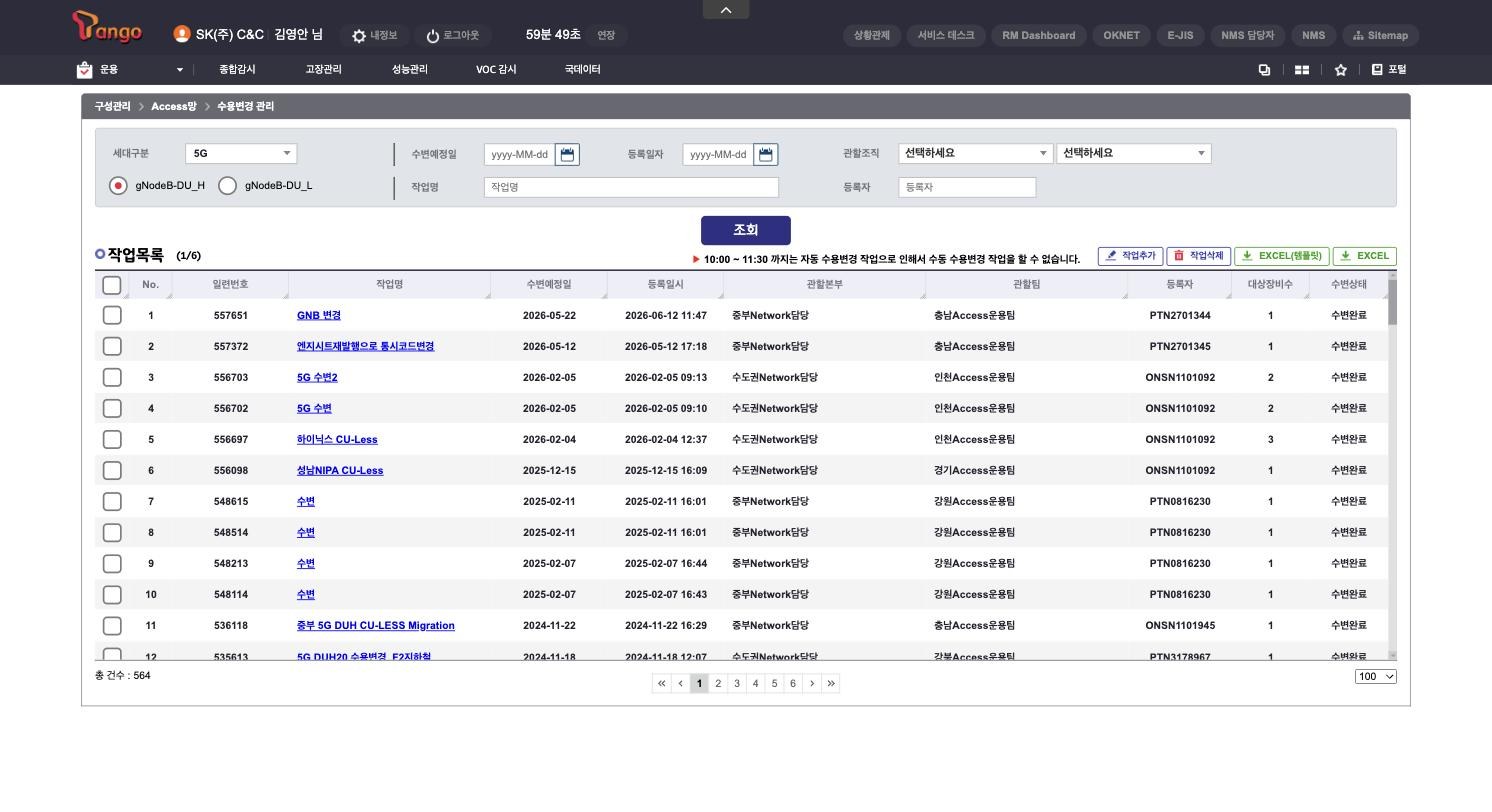Check row for 하이닉스 CU-Less
1492x812 pixels.
point(112,439)
